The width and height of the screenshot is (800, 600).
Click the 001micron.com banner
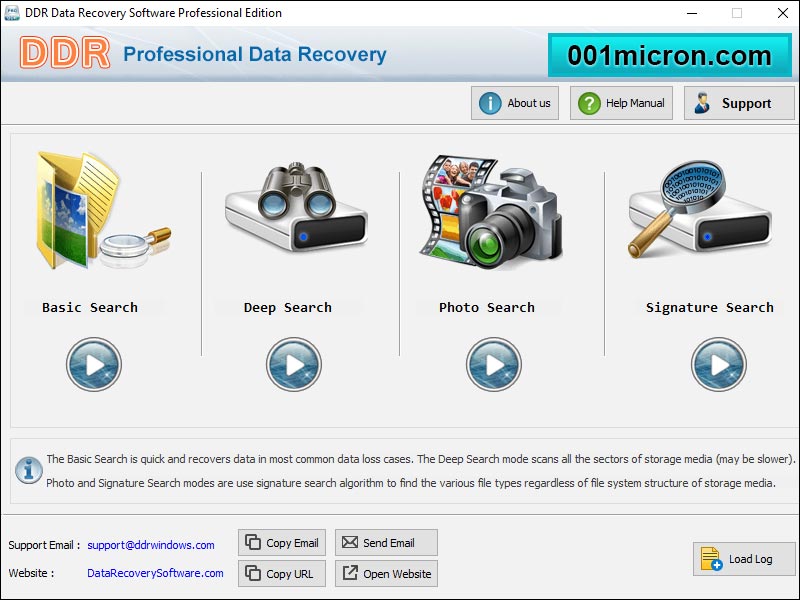(669, 55)
